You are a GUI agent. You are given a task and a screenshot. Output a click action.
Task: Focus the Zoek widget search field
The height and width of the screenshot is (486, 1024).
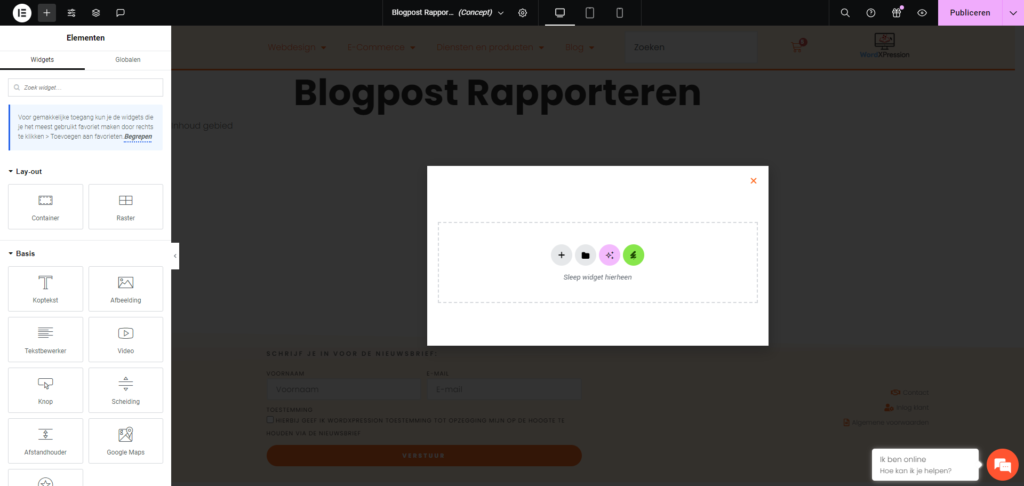(86, 88)
